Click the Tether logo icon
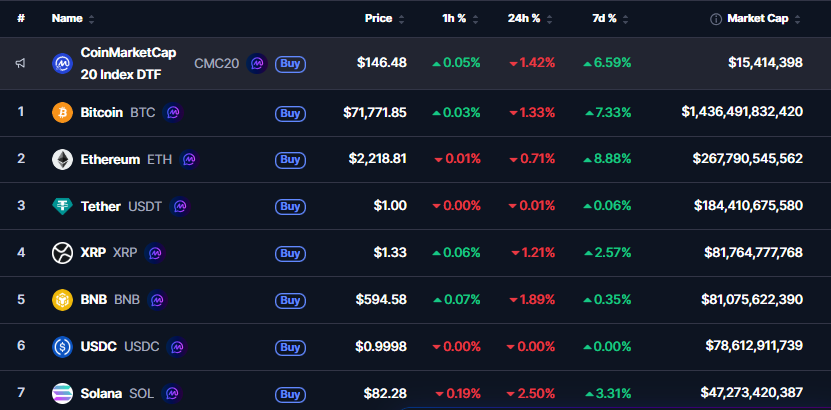This screenshot has height=410, width=831. [x=62, y=206]
